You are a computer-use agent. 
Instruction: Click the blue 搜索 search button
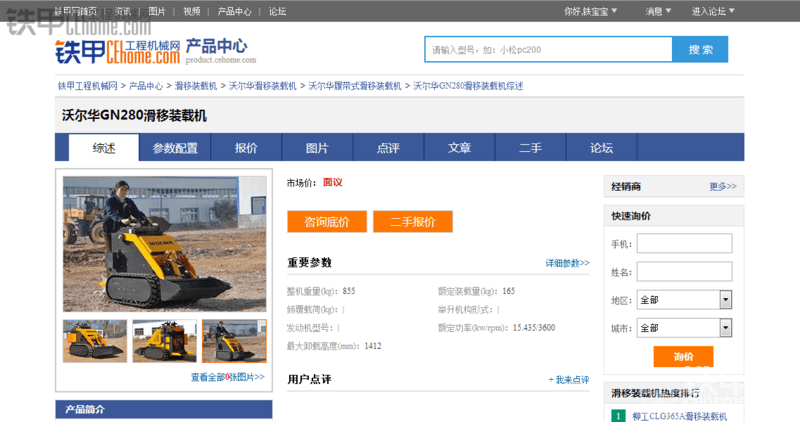700,49
